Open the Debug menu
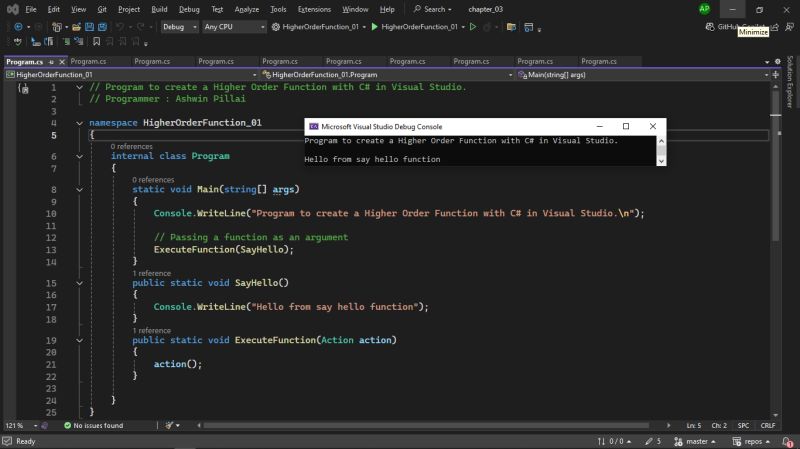The image size is (800, 449). [189, 9]
